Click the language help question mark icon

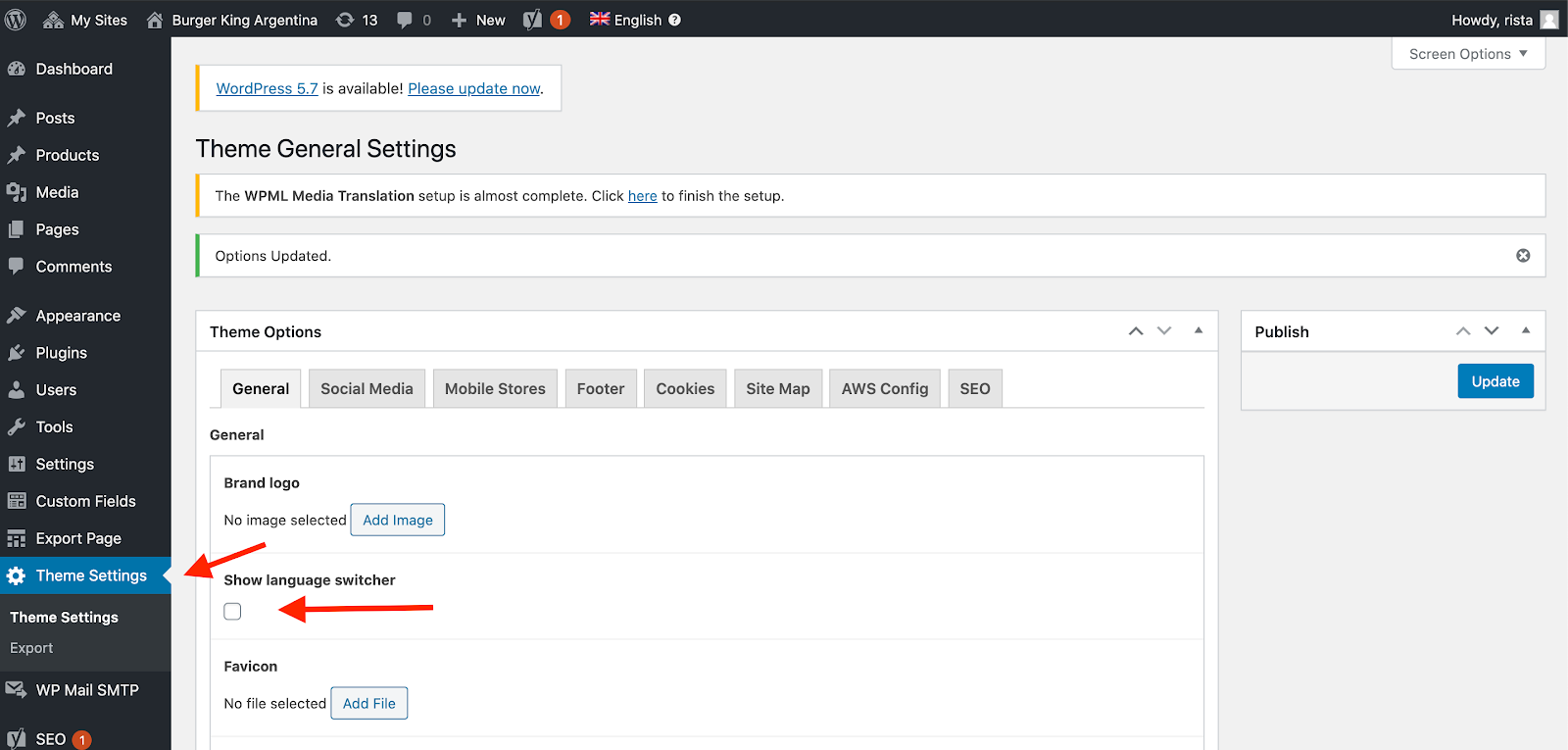[x=674, y=20]
